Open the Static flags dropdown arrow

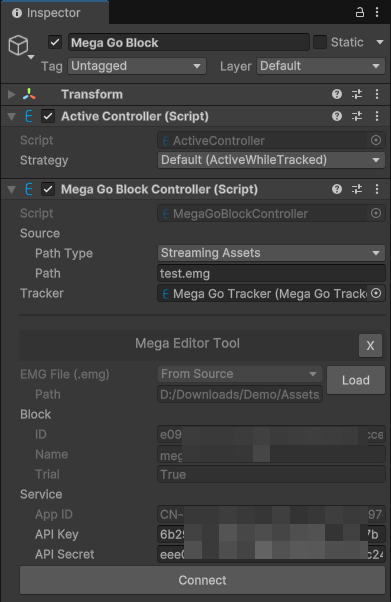coord(380,42)
